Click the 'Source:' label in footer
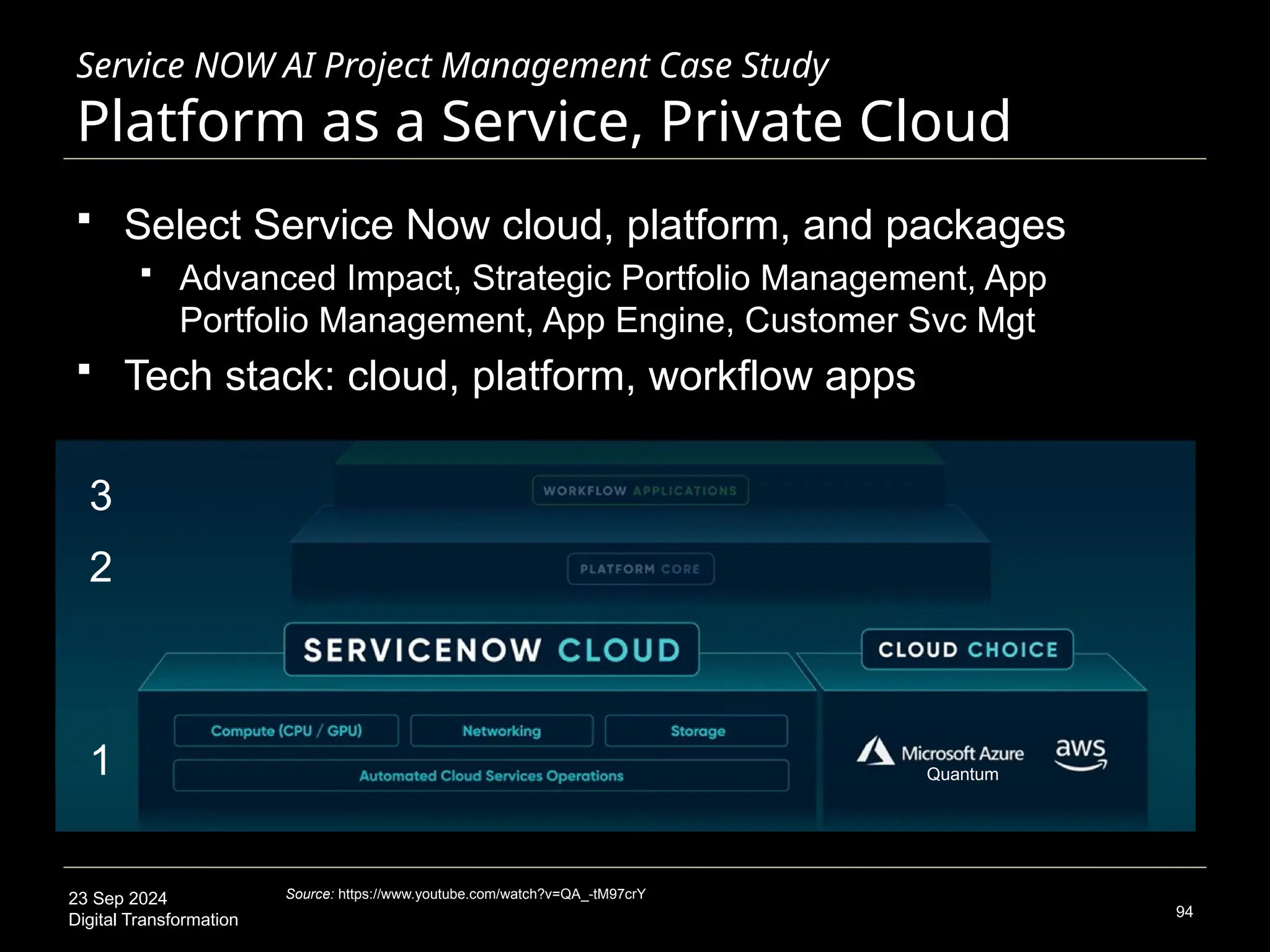Screen dimensions: 1270x952 pyautogui.click(x=310, y=894)
